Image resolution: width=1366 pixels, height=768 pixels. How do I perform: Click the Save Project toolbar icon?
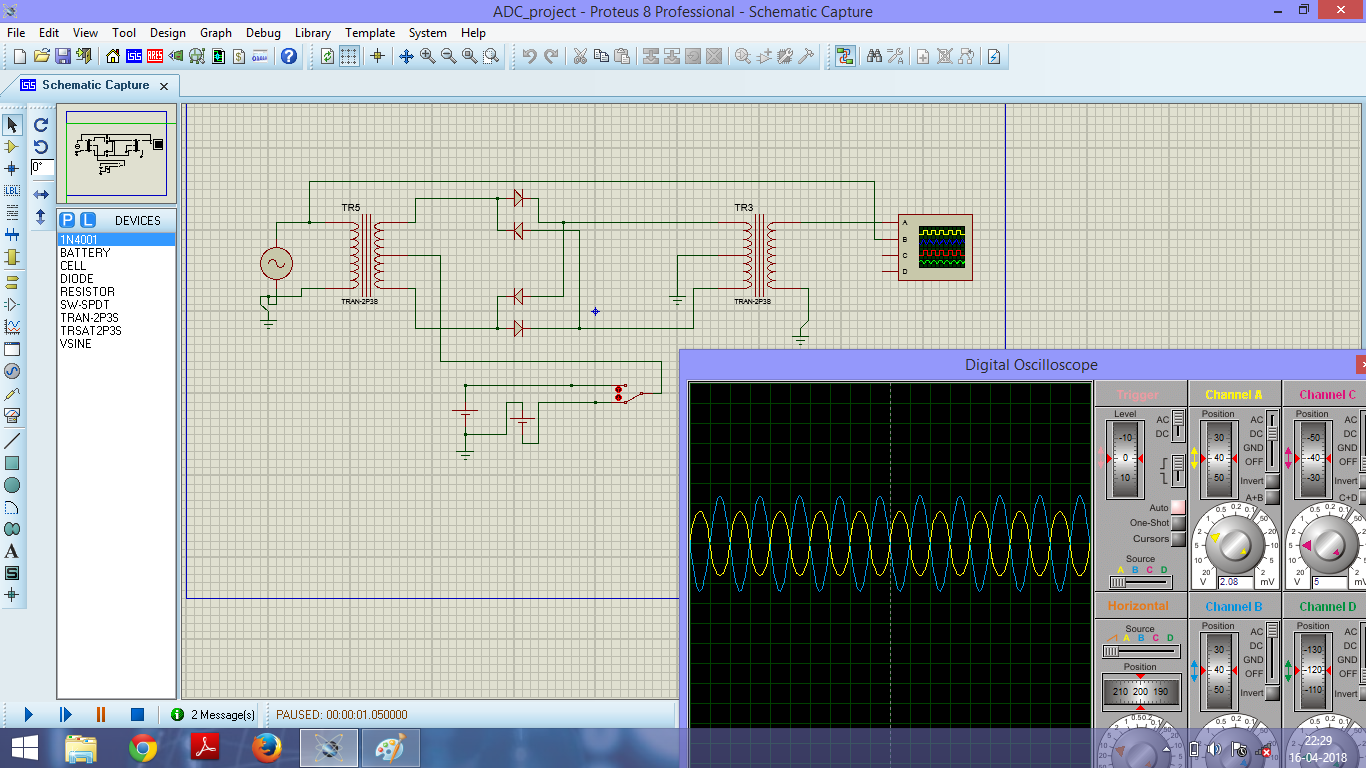point(62,56)
